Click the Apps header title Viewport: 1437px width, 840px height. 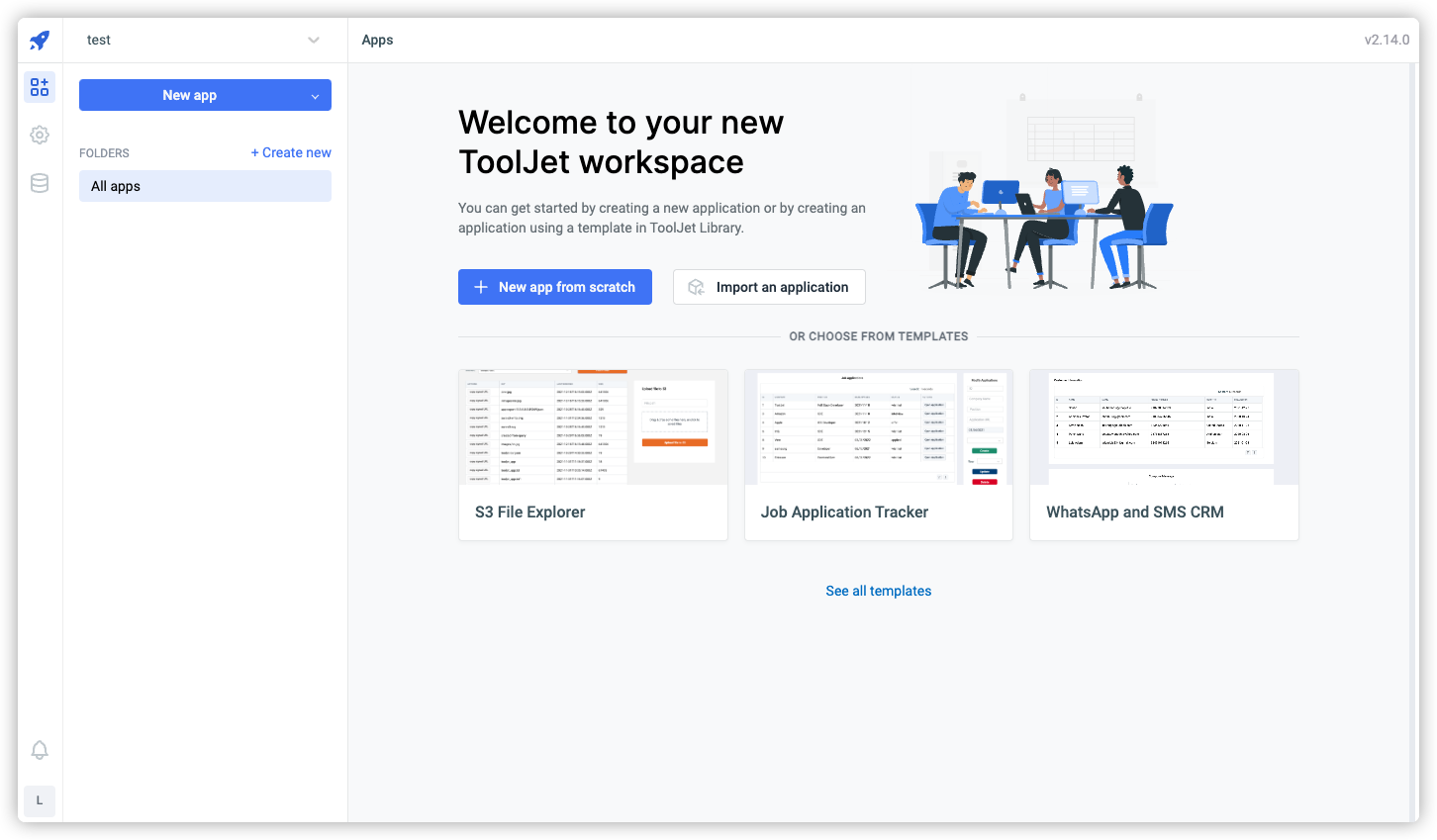377,40
